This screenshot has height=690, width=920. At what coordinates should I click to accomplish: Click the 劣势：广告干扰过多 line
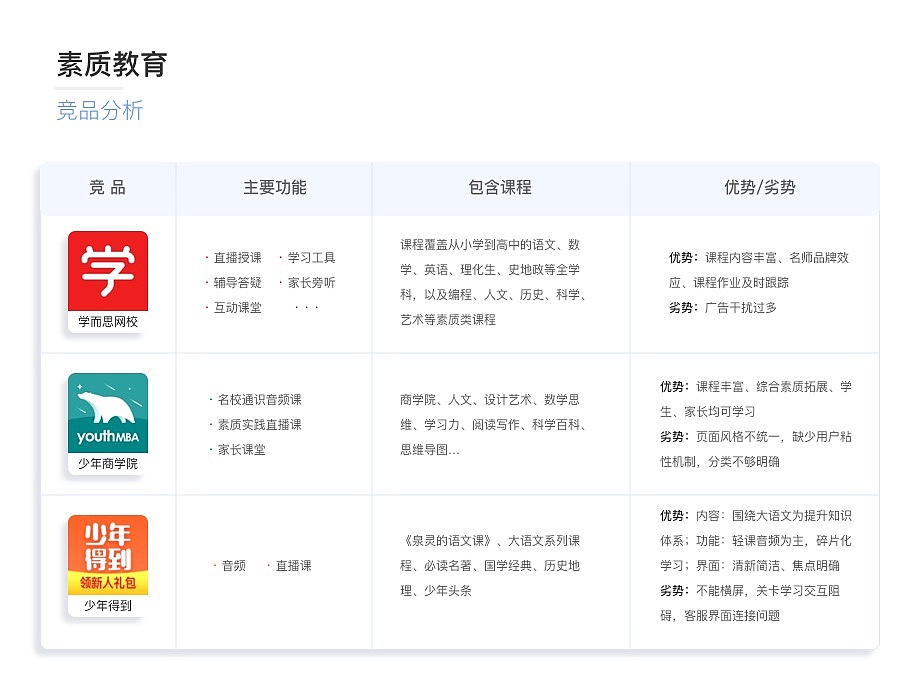(723, 307)
